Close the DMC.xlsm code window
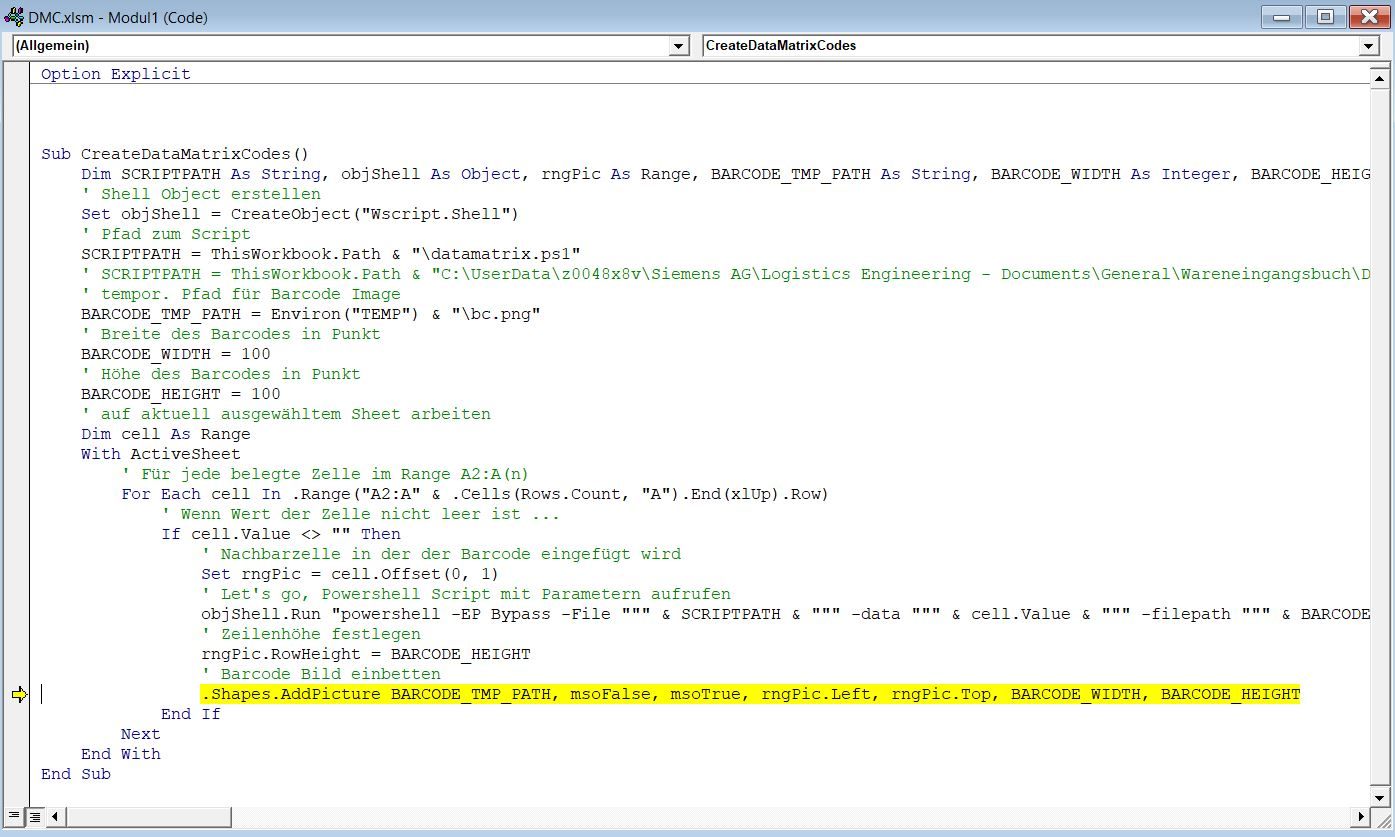 (1369, 16)
